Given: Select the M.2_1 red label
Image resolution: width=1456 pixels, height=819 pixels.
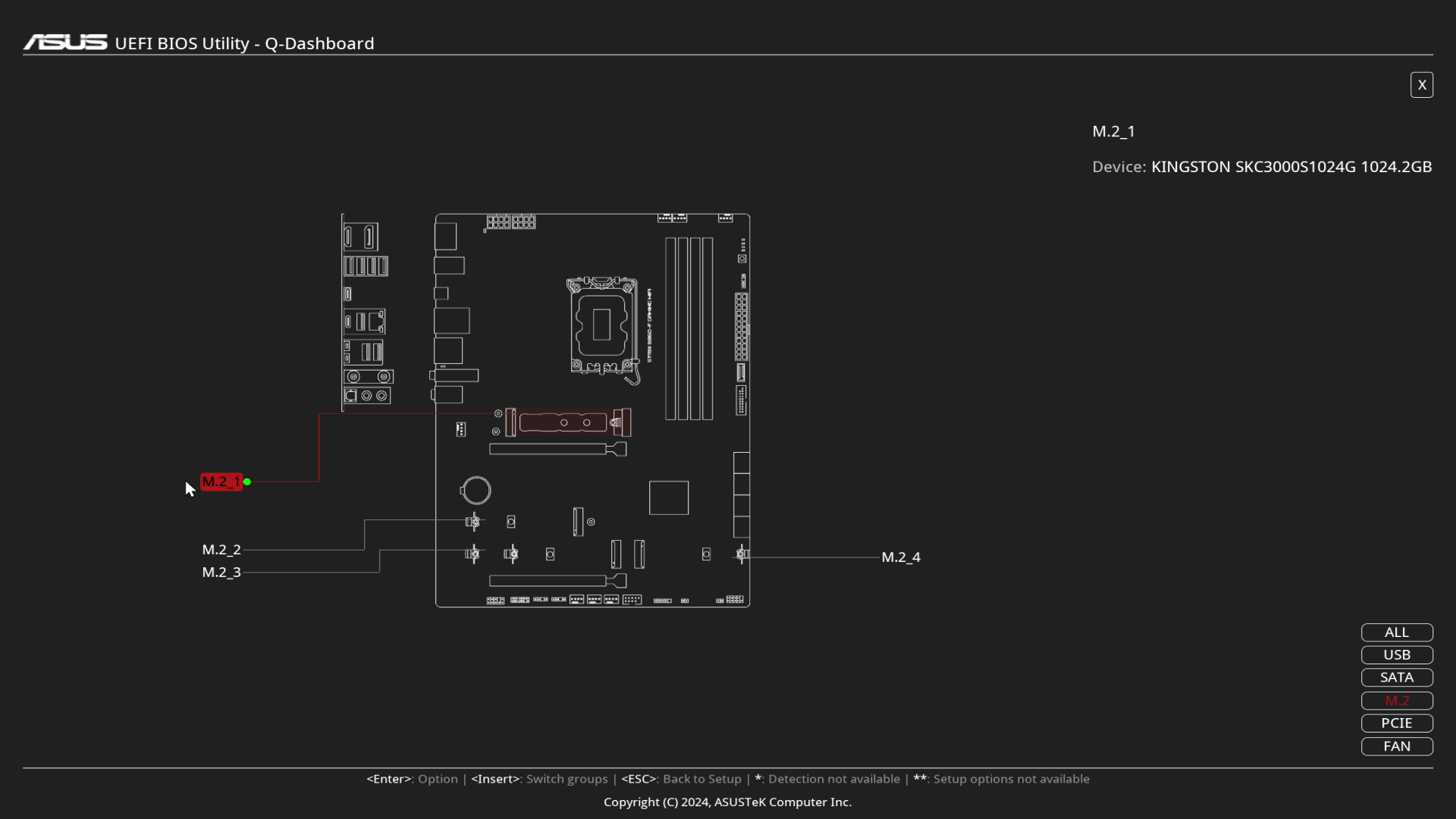Looking at the screenshot, I should point(221,482).
